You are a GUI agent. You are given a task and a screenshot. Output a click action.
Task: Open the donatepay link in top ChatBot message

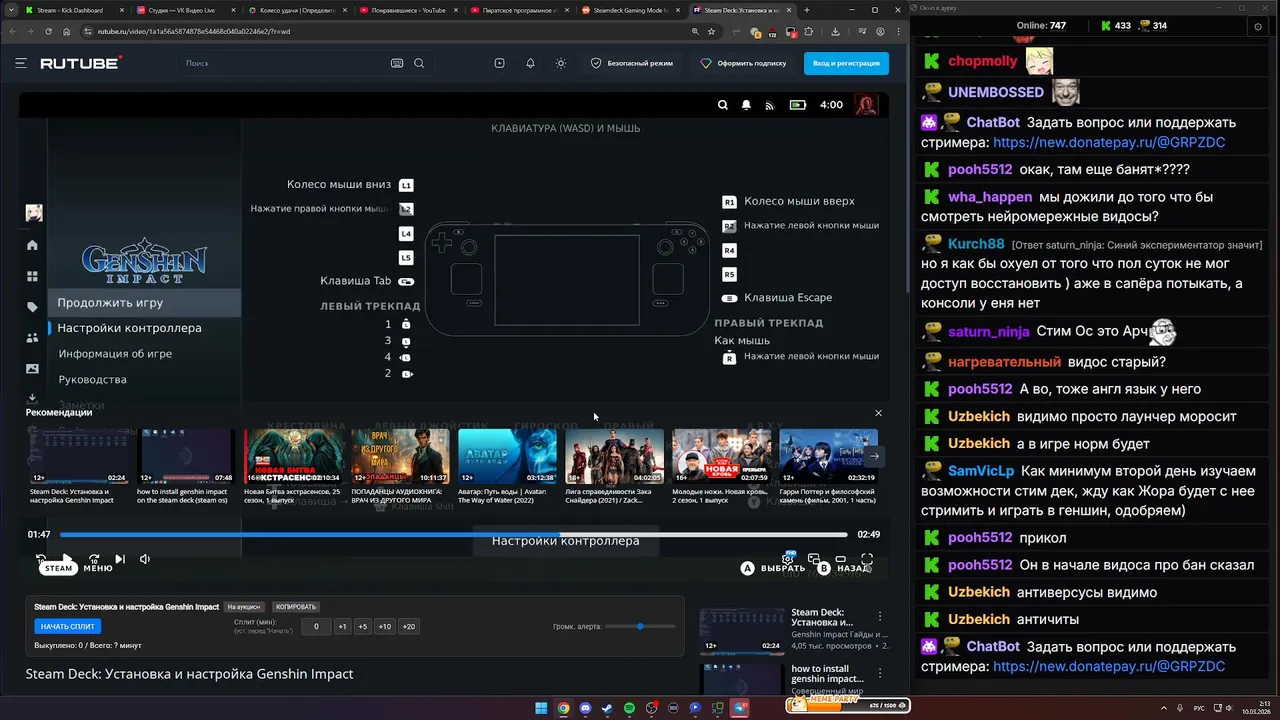pos(1109,142)
